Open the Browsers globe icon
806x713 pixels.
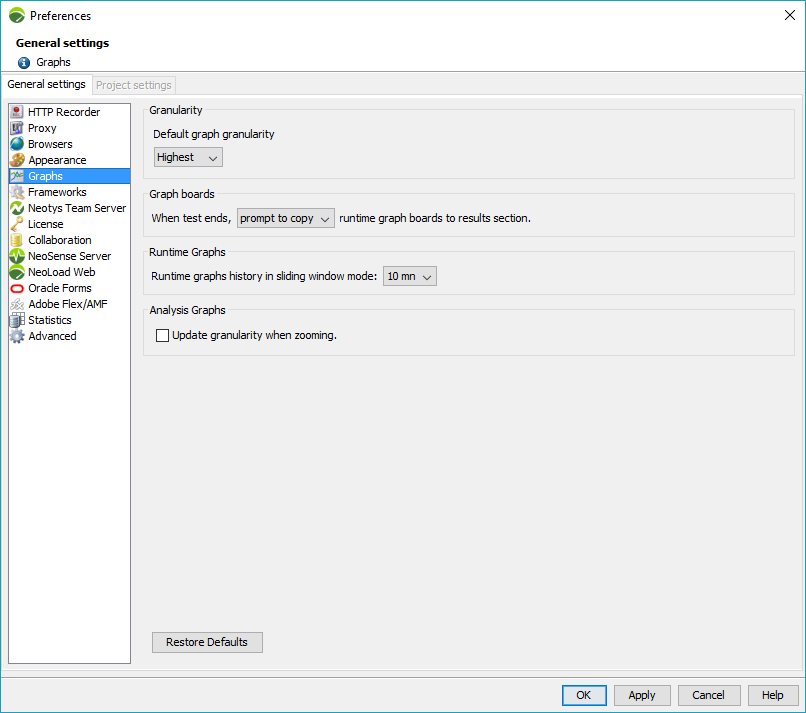point(17,144)
